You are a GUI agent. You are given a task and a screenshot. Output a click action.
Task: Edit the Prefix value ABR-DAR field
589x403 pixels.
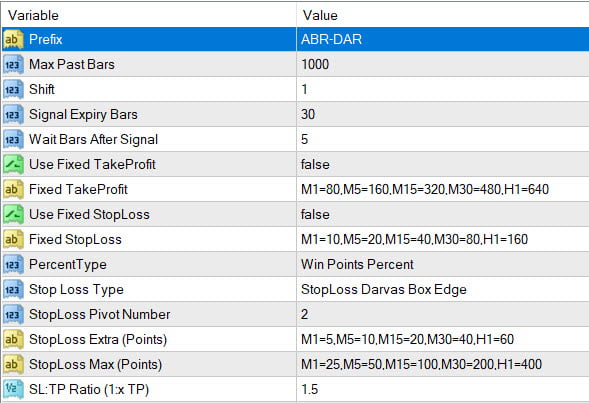(443, 39)
